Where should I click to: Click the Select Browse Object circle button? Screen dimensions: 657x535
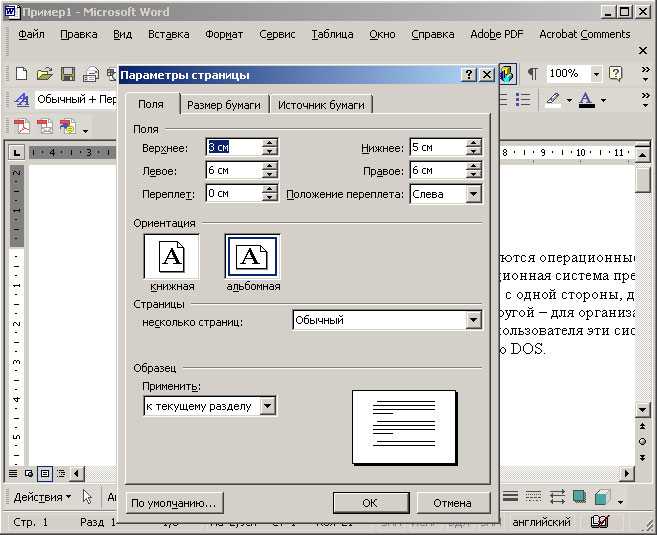642,442
